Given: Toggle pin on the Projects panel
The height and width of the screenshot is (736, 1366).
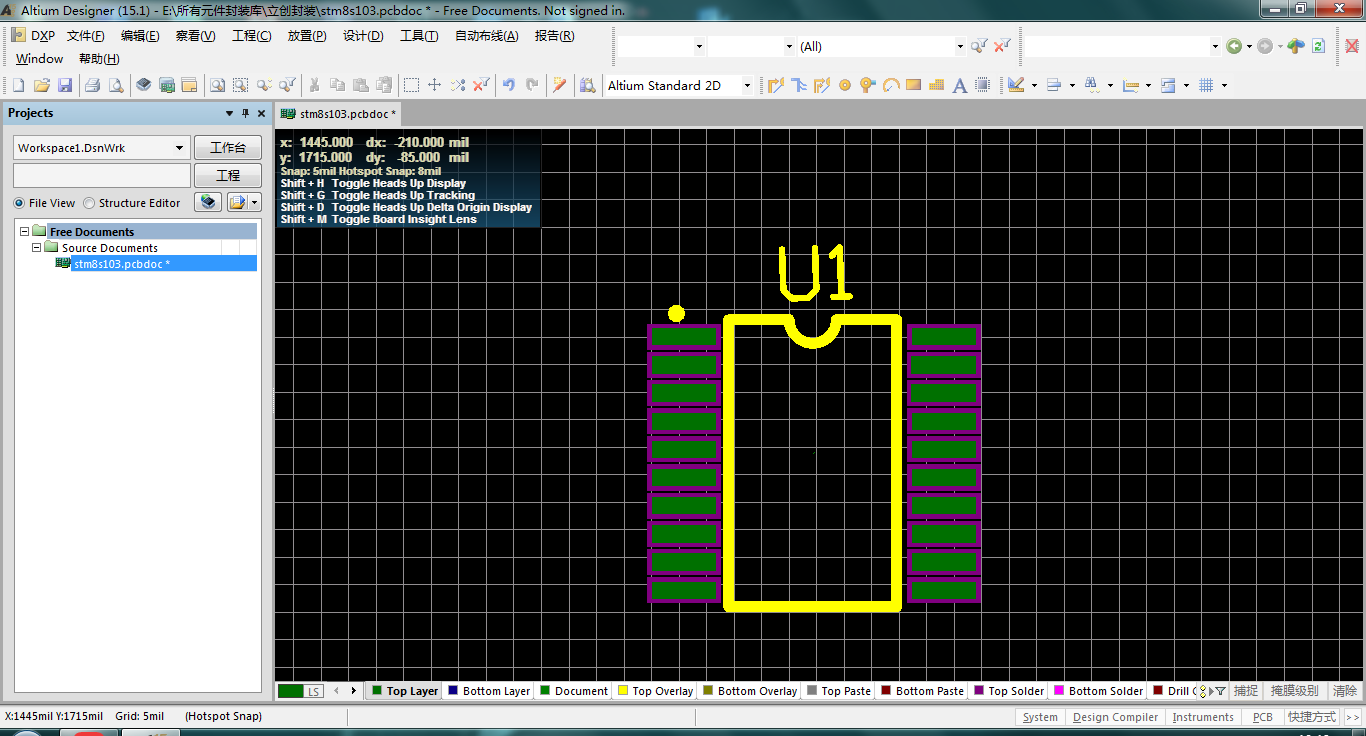Looking at the screenshot, I should pos(246,113).
